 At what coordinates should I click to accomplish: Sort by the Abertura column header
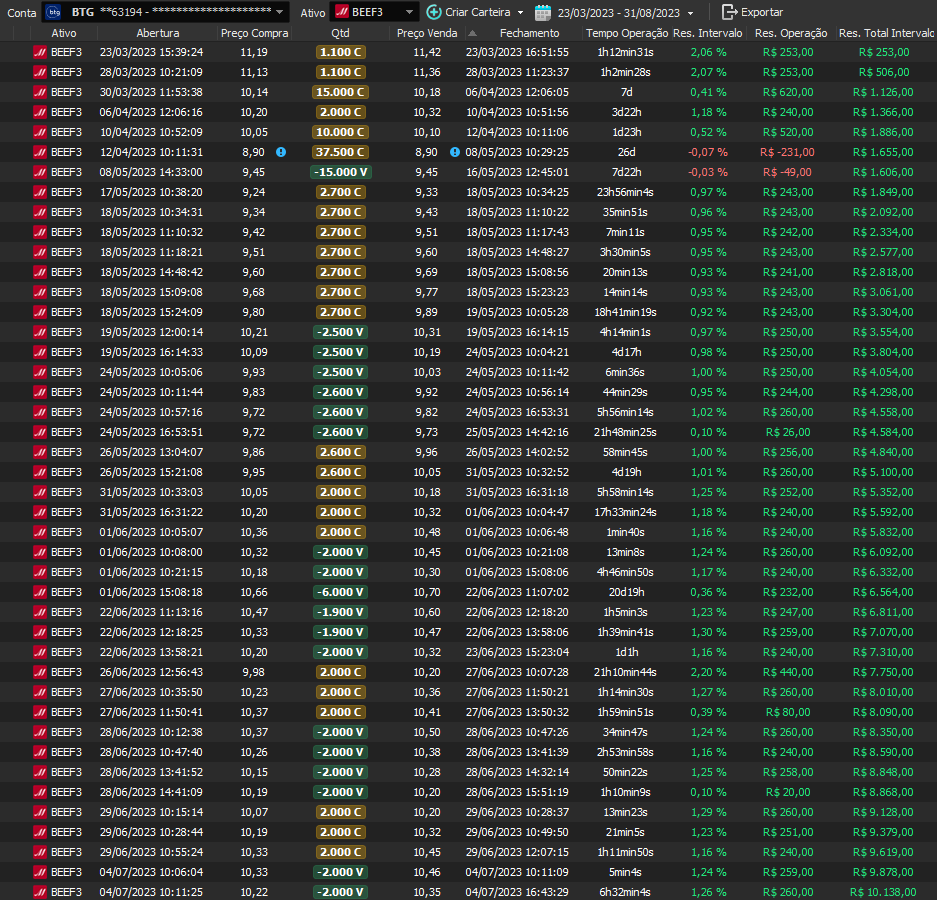point(157,33)
